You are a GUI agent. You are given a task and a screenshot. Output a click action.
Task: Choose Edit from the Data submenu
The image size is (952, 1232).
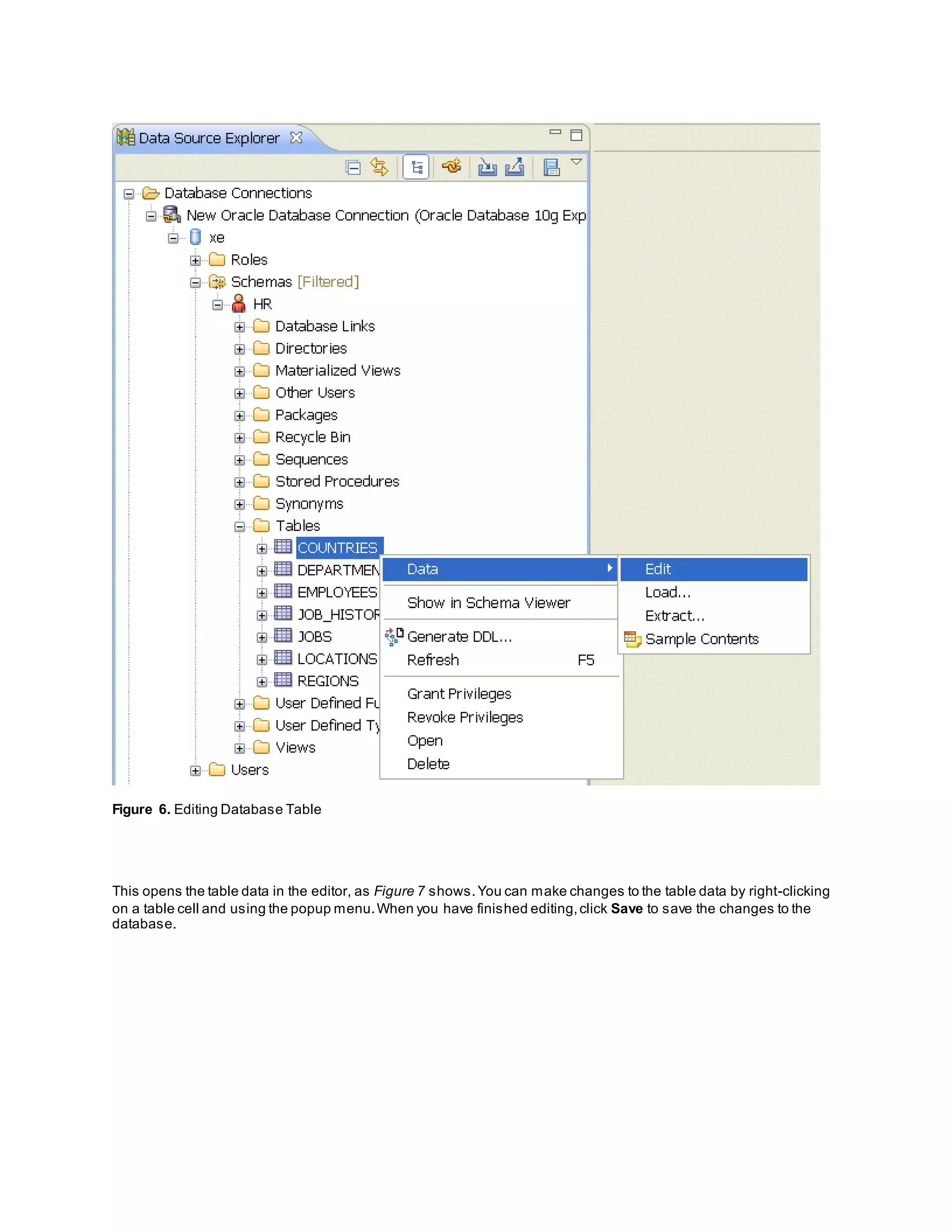point(714,569)
